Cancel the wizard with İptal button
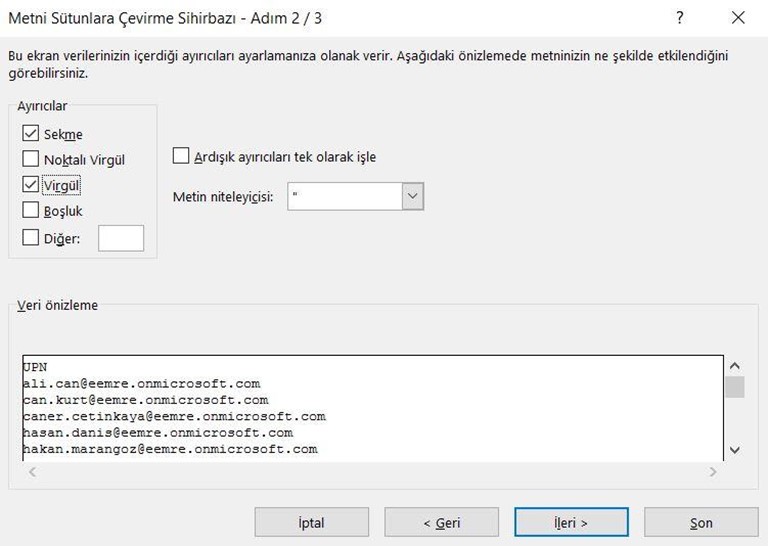Screen dimensions: 768x546 (312, 522)
